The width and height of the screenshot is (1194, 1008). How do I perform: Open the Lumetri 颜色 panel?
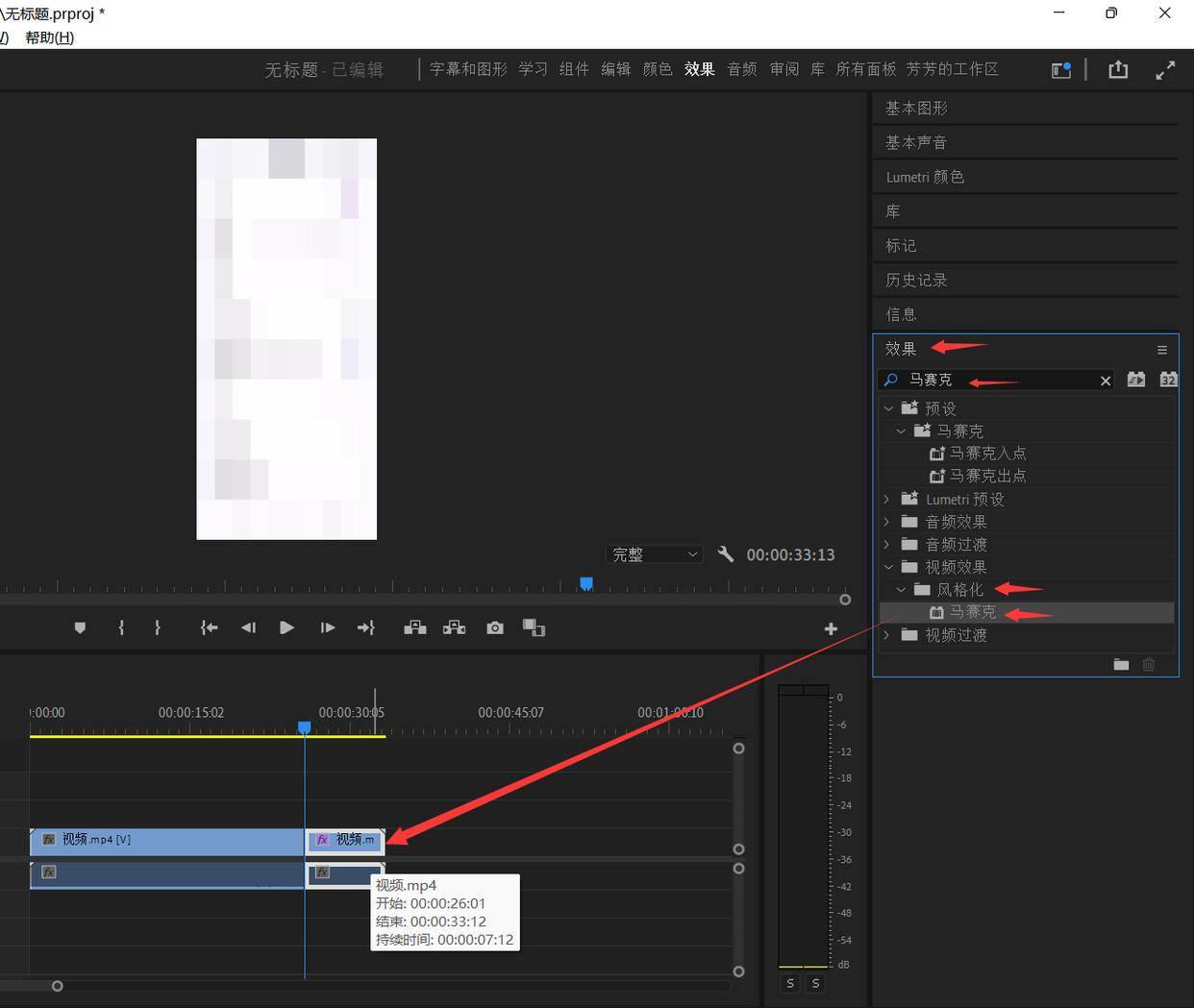[925, 177]
